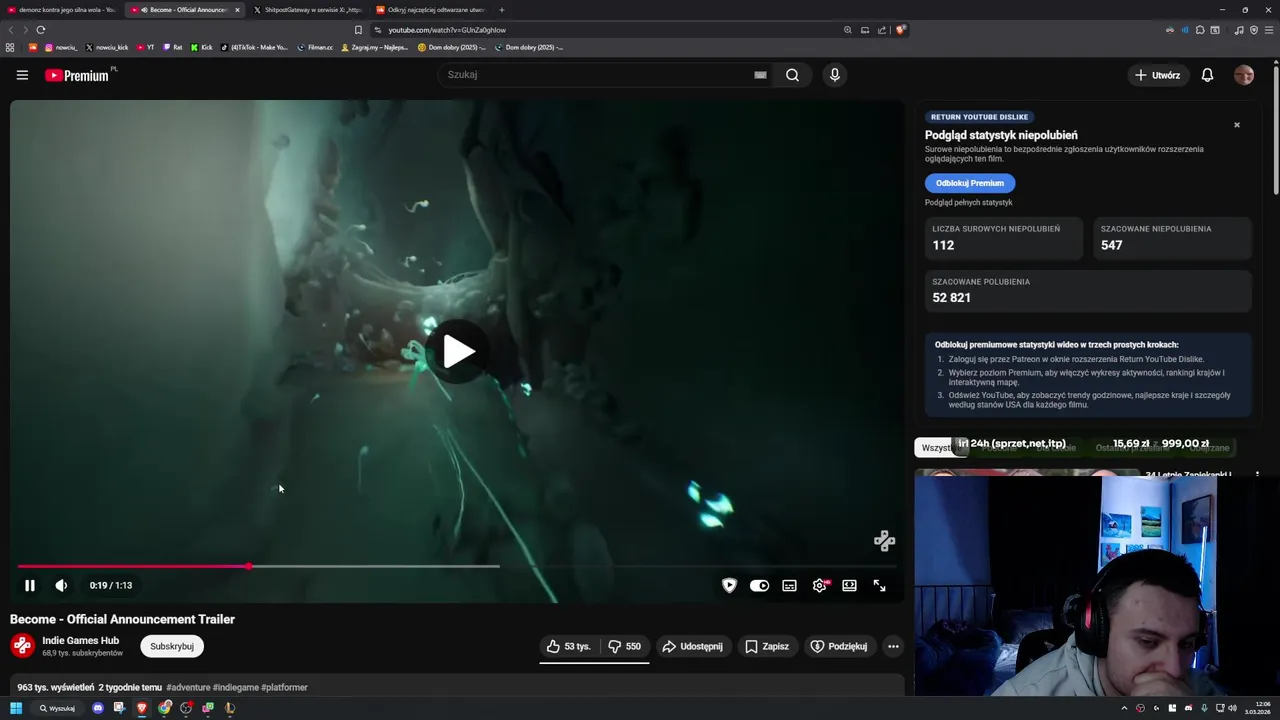Open more actions three-dot menu
1280x720 pixels.
pos(893,646)
